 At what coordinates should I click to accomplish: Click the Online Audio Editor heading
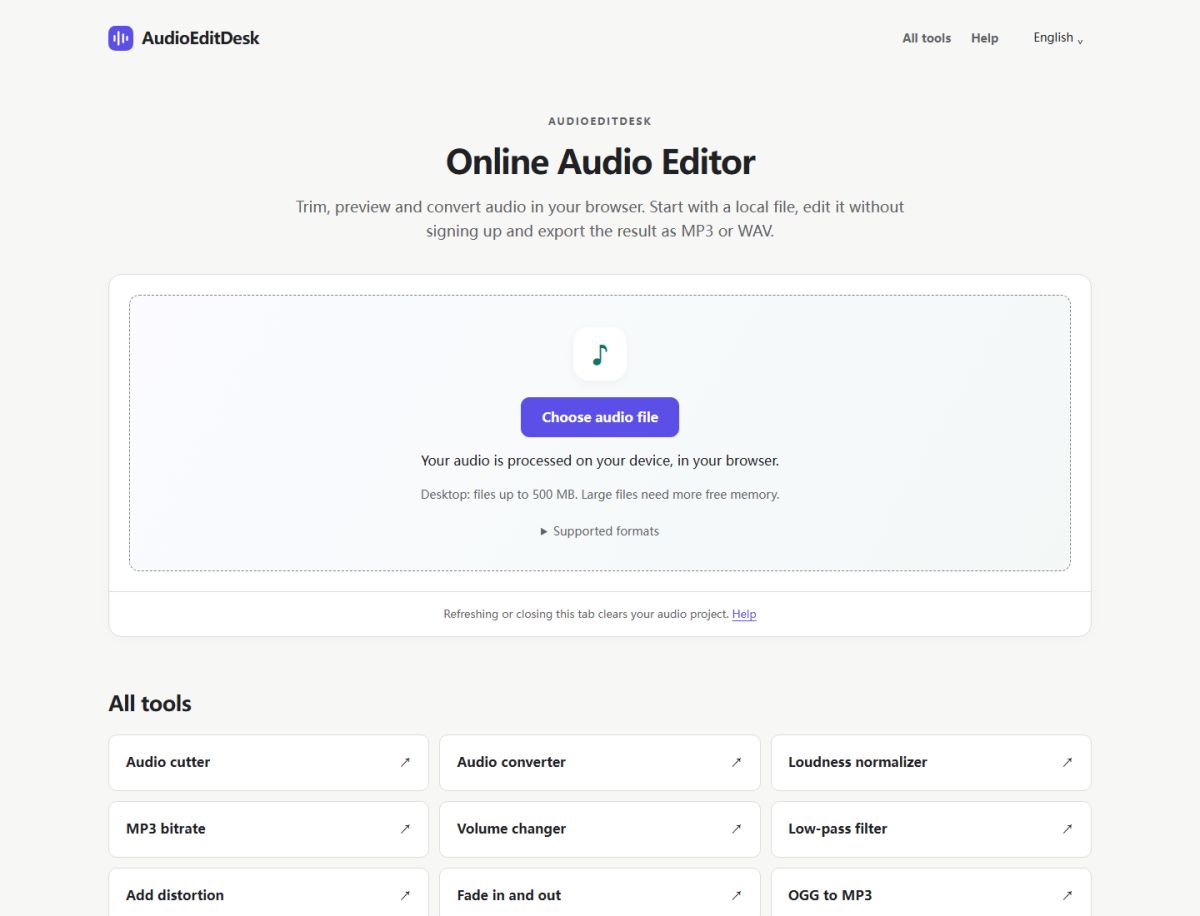tap(600, 162)
